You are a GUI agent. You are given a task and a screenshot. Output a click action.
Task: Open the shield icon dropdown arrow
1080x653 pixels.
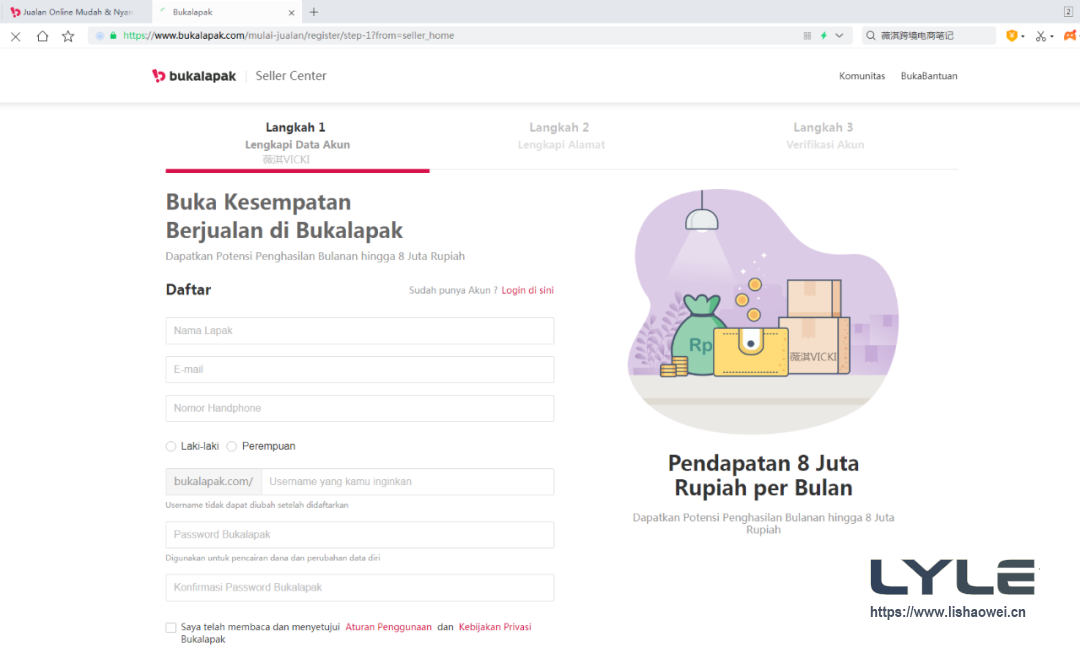[x=1023, y=37]
